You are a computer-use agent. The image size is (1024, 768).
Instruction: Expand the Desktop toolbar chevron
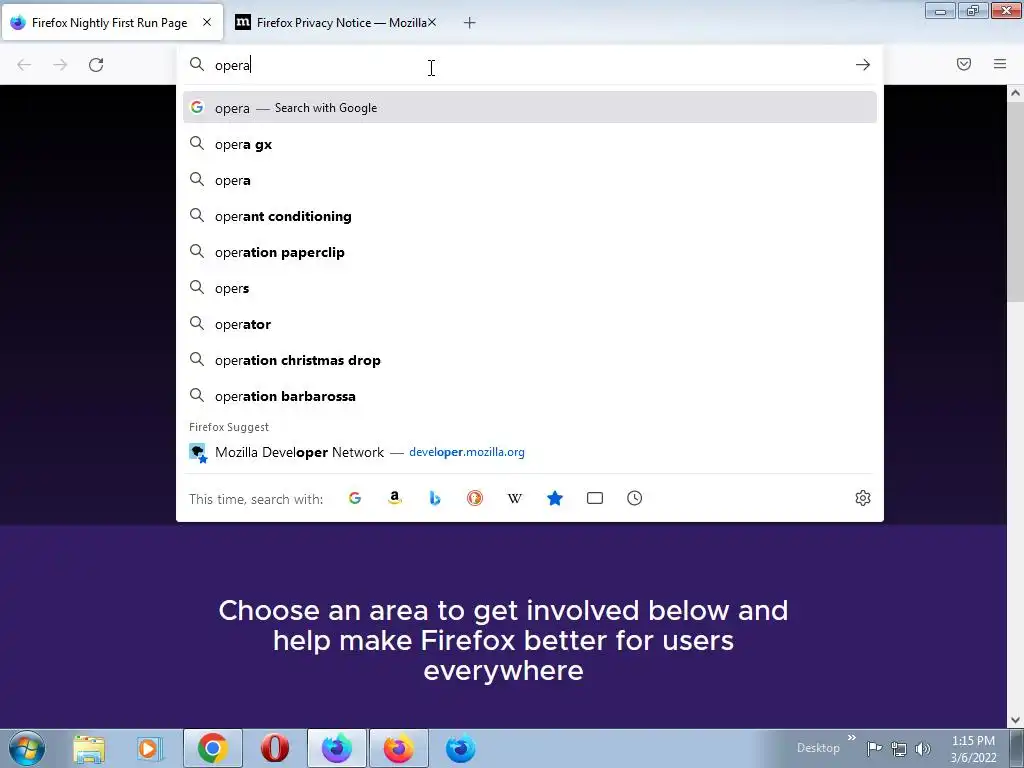coord(852,737)
